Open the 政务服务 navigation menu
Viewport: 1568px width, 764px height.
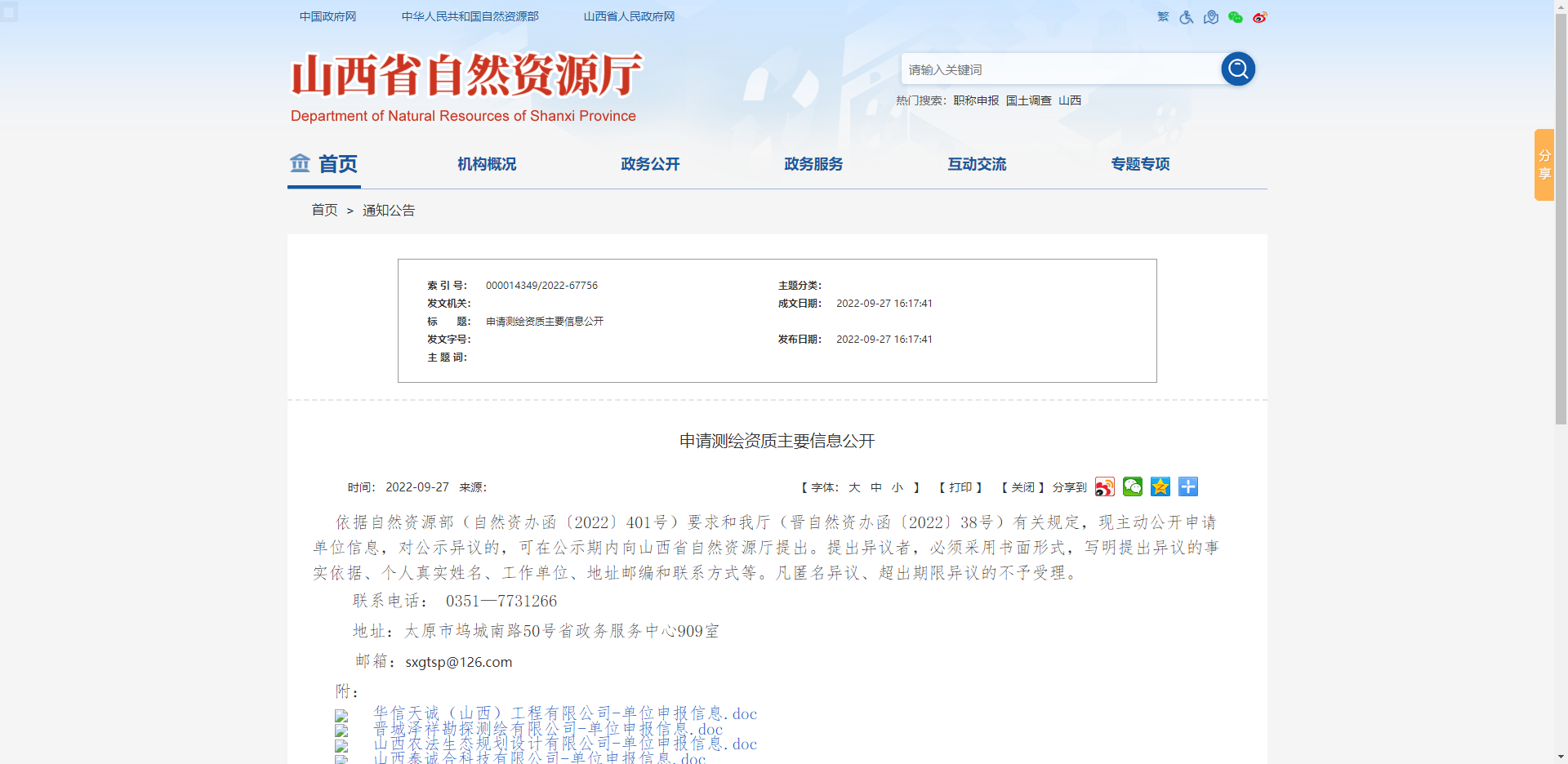[813, 164]
